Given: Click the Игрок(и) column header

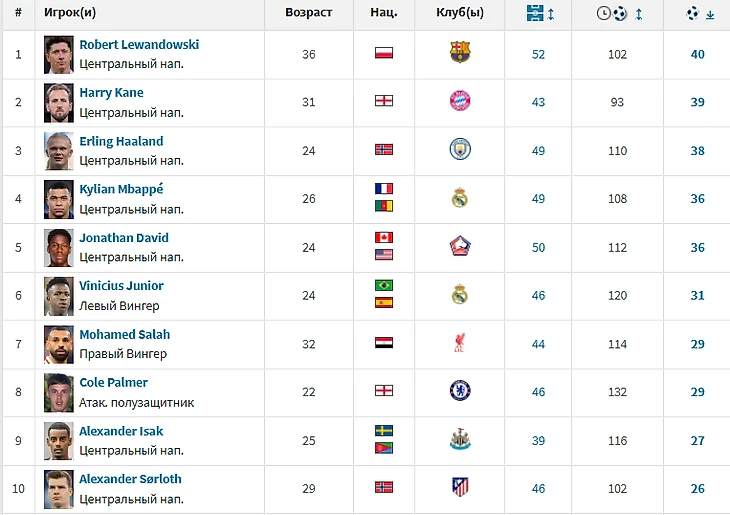Looking at the screenshot, I should pos(70,13).
